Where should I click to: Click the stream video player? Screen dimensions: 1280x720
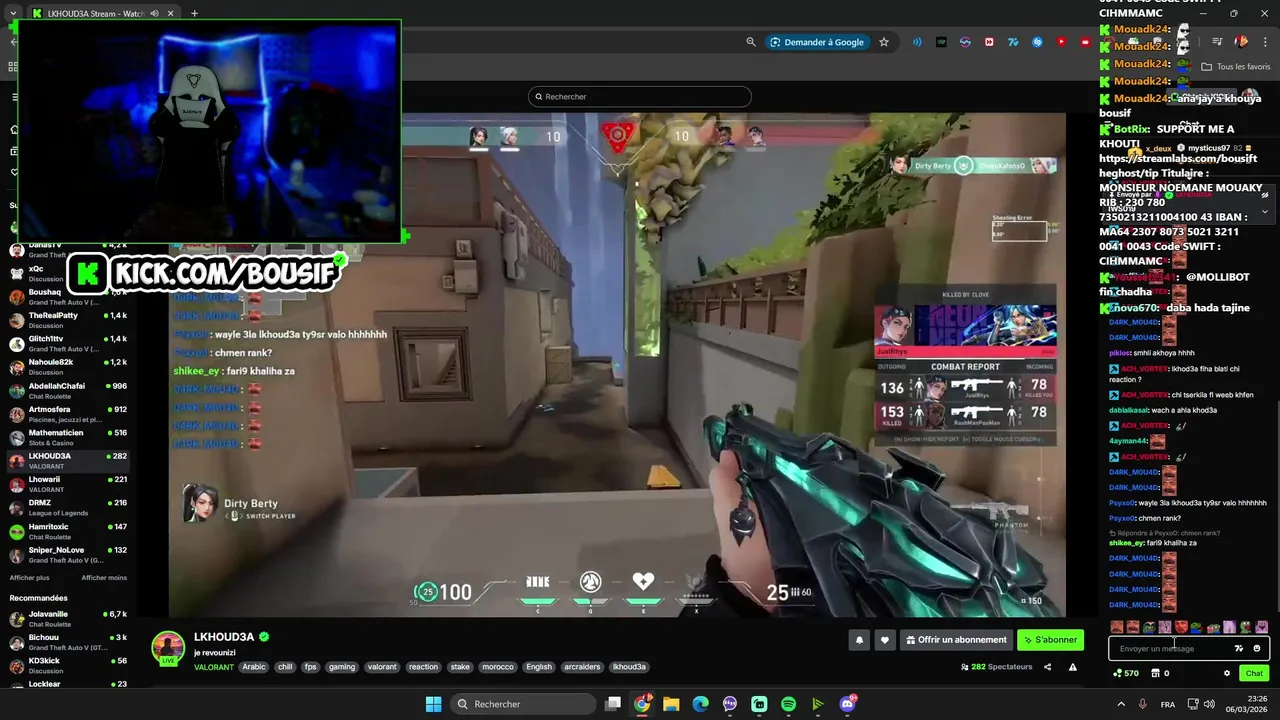(617, 365)
